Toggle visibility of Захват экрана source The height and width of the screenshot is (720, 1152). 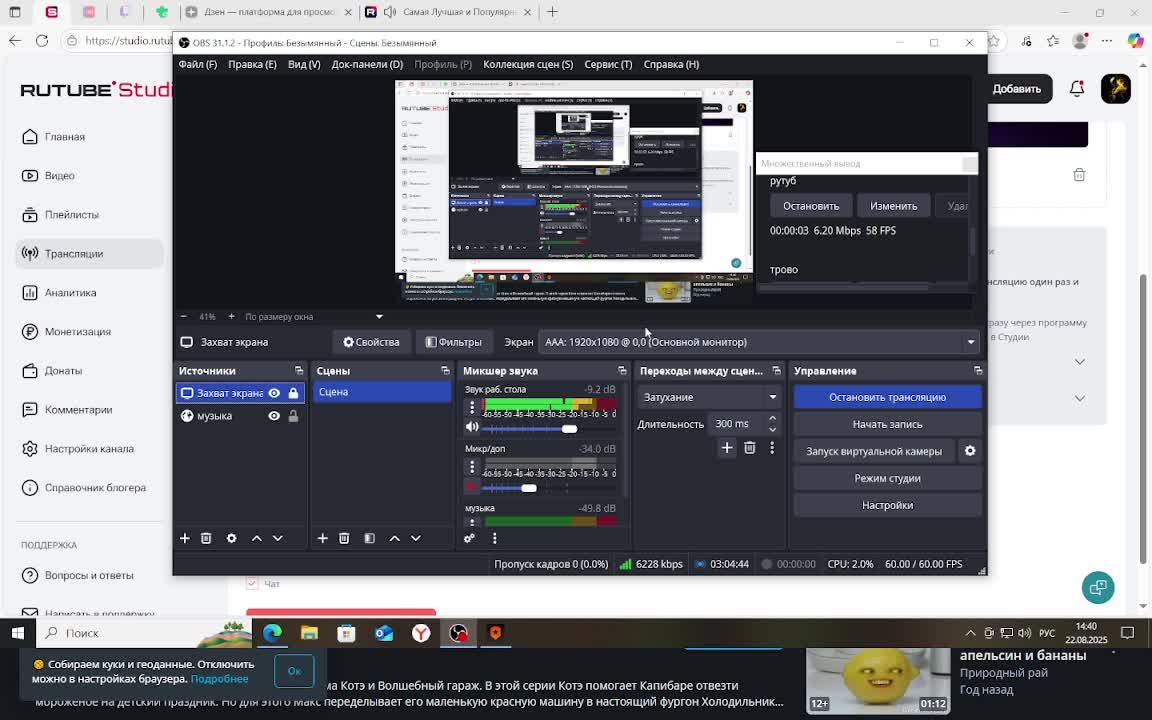tap(274, 393)
